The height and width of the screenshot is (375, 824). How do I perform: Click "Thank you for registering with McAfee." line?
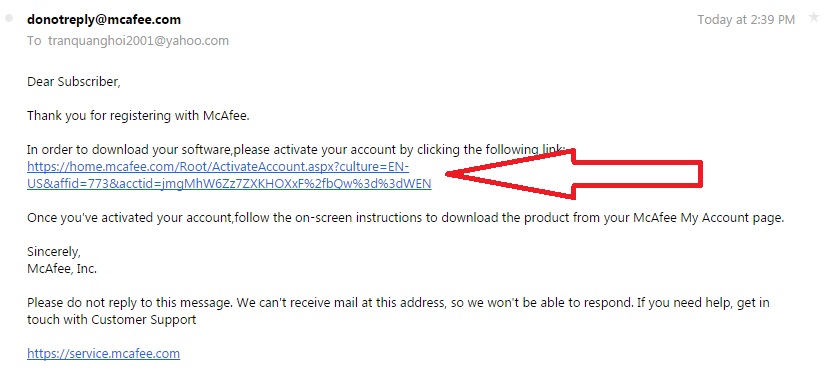tap(138, 116)
